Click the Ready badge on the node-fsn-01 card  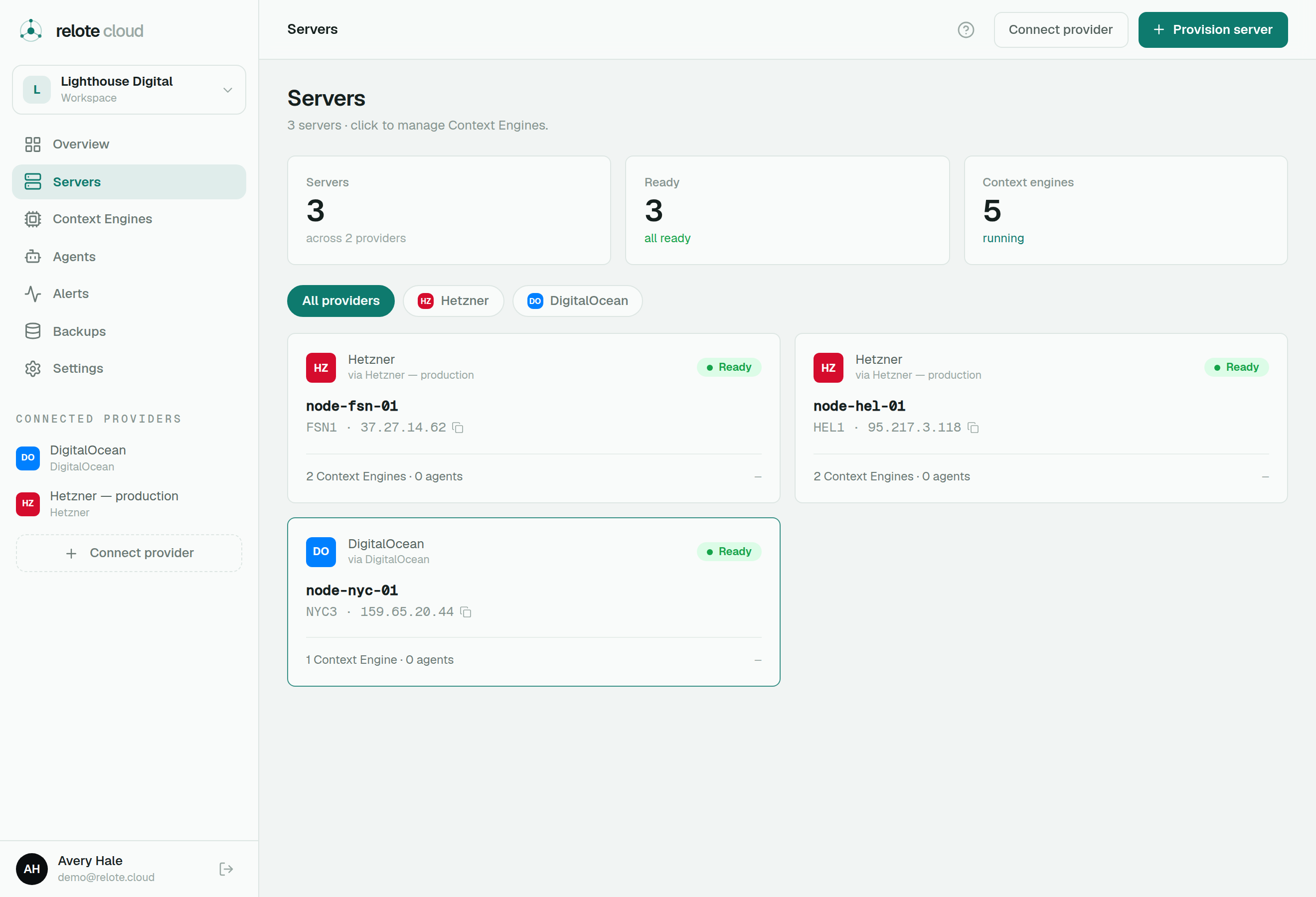coord(729,367)
